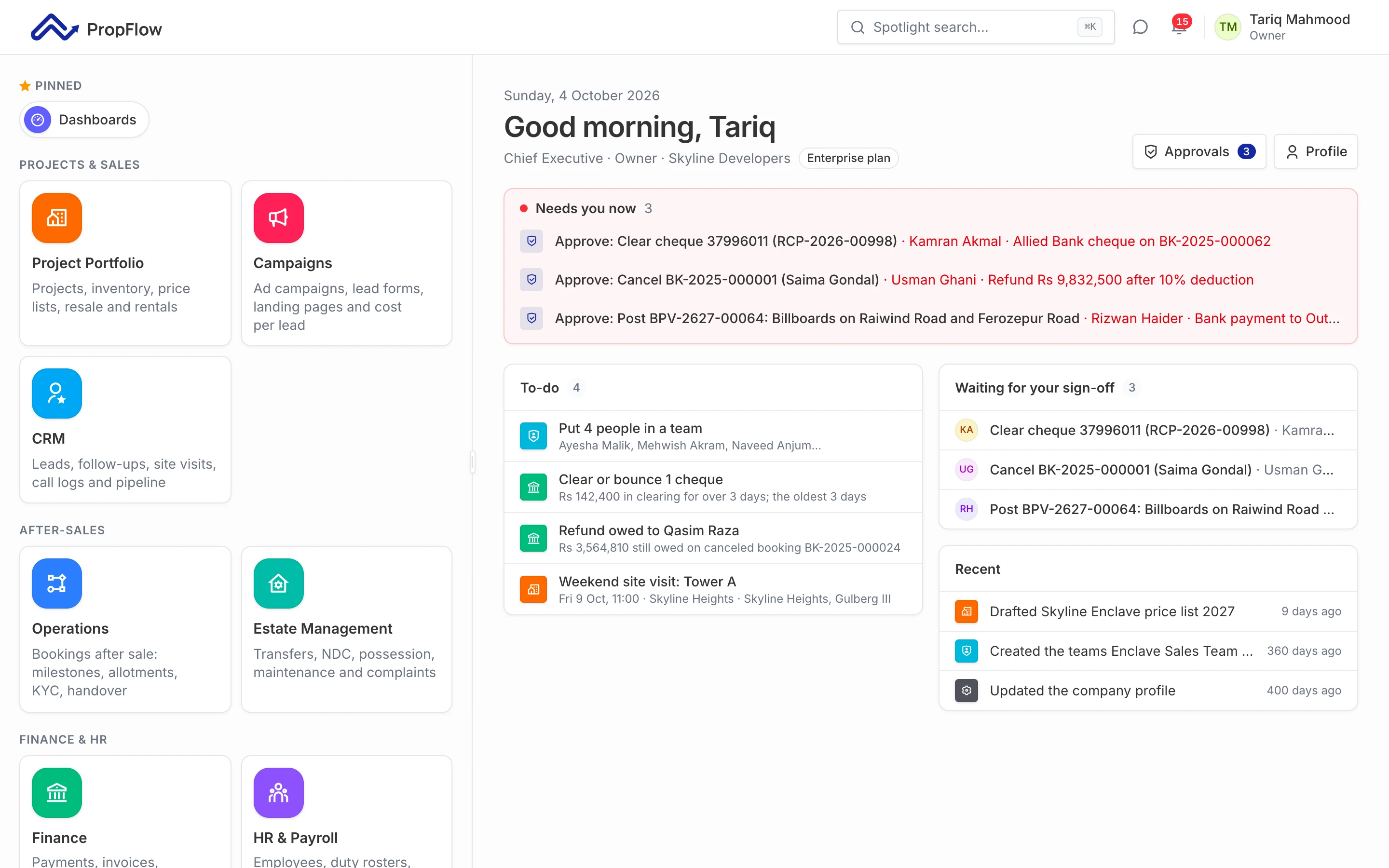Open Created the teams Enclave Sales Team entry

coord(1148,651)
